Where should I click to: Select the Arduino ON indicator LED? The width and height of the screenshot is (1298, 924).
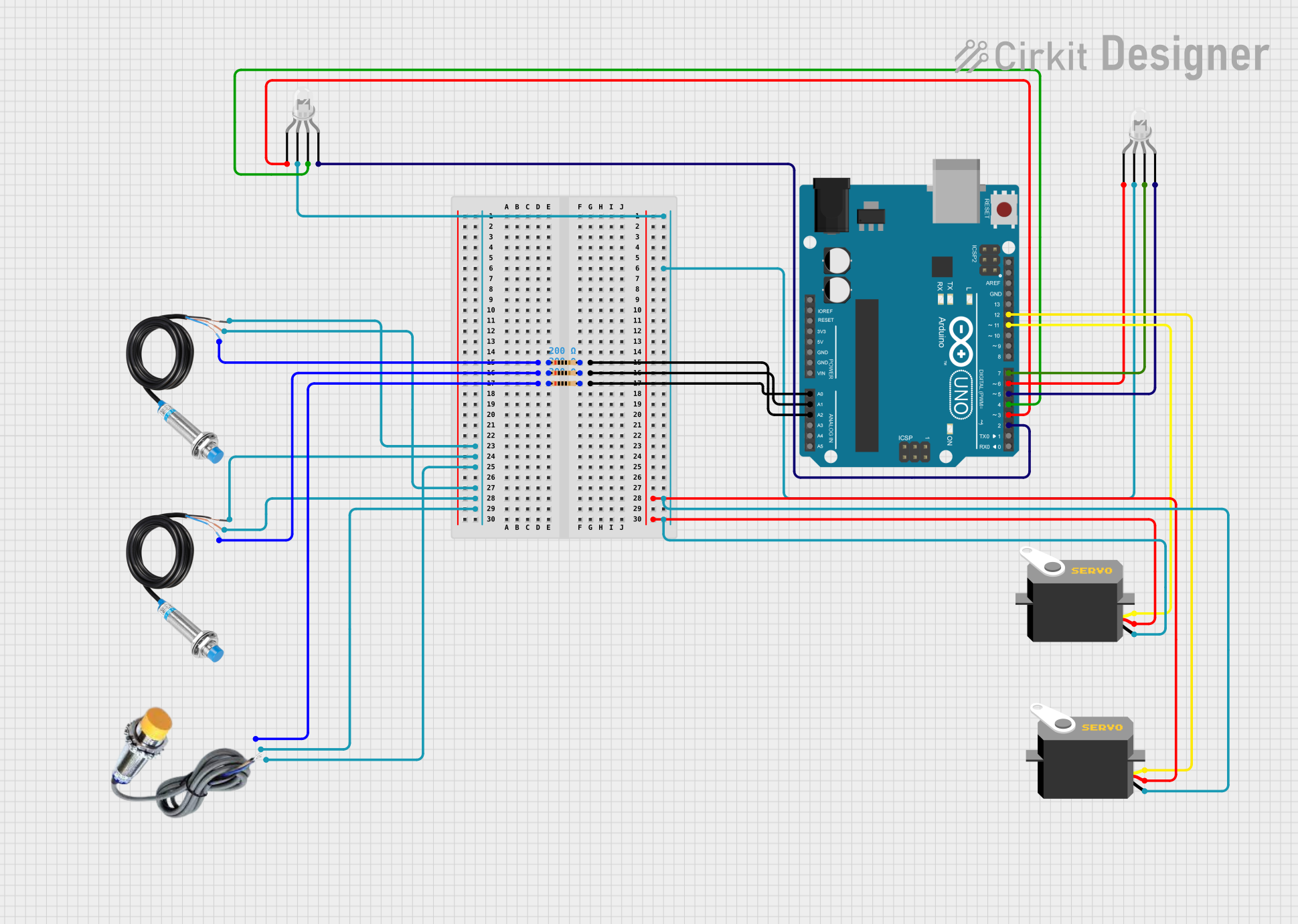949,428
